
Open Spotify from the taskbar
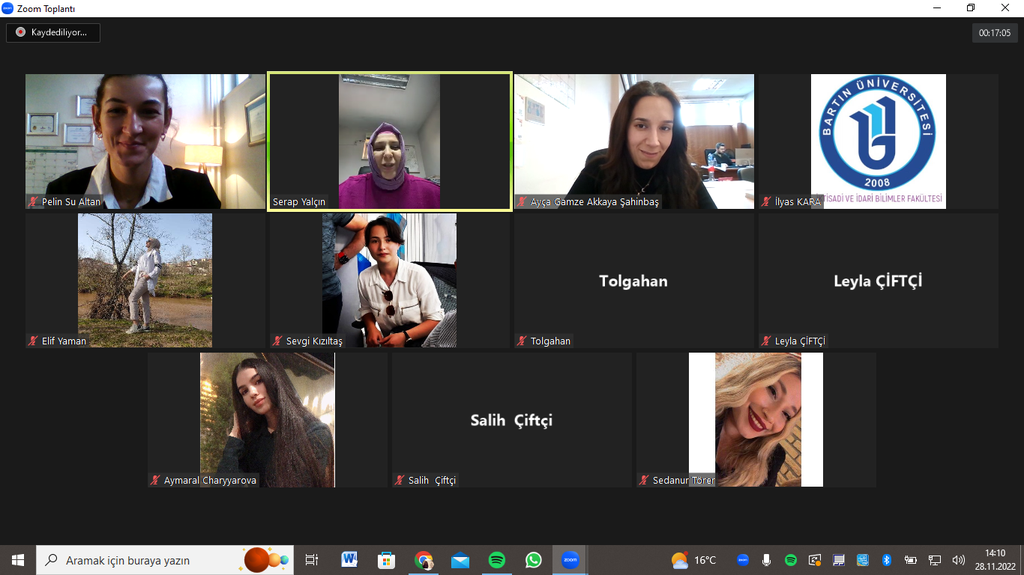497,560
